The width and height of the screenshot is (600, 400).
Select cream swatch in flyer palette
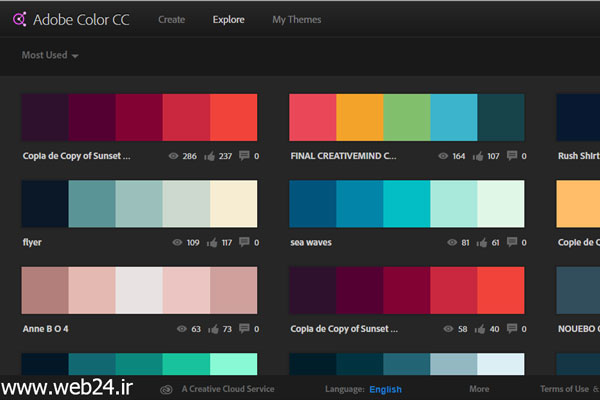pyautogui.click(x=233, y=204)
